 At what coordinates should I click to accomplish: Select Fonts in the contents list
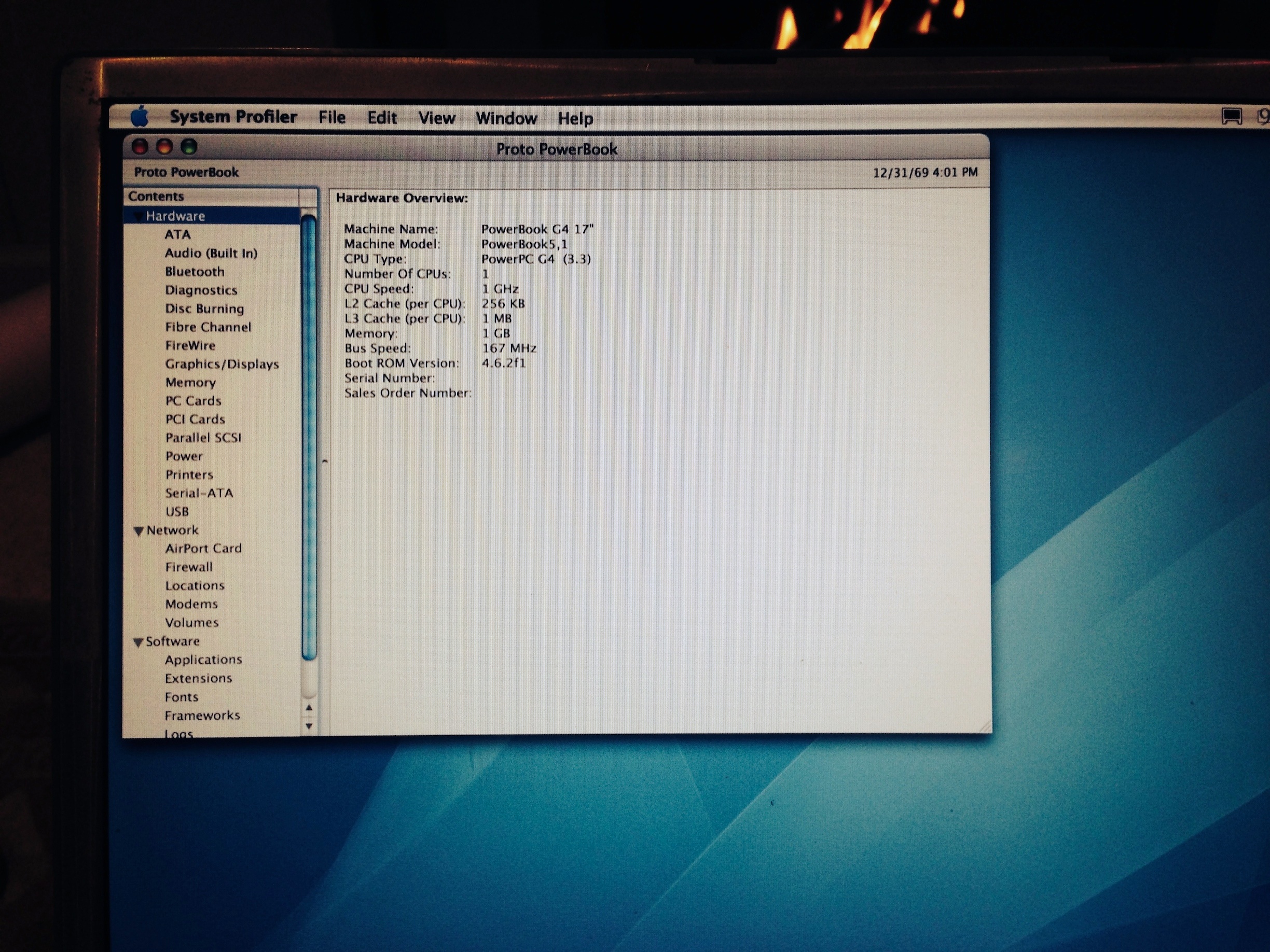click(181, 697)
